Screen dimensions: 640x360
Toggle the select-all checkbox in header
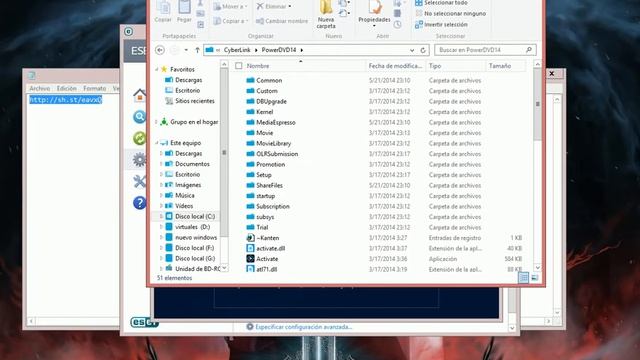[239, 66]
